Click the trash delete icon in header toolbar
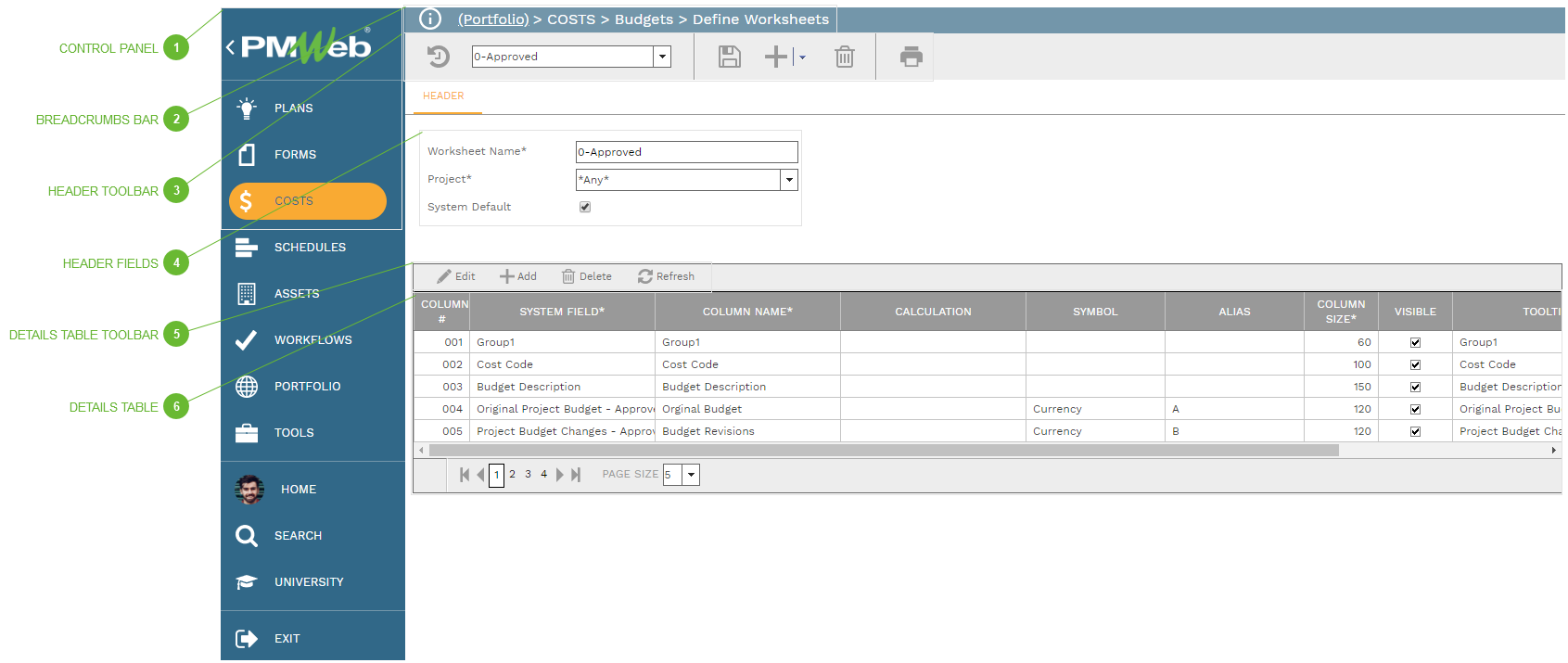 coord(844,57)
